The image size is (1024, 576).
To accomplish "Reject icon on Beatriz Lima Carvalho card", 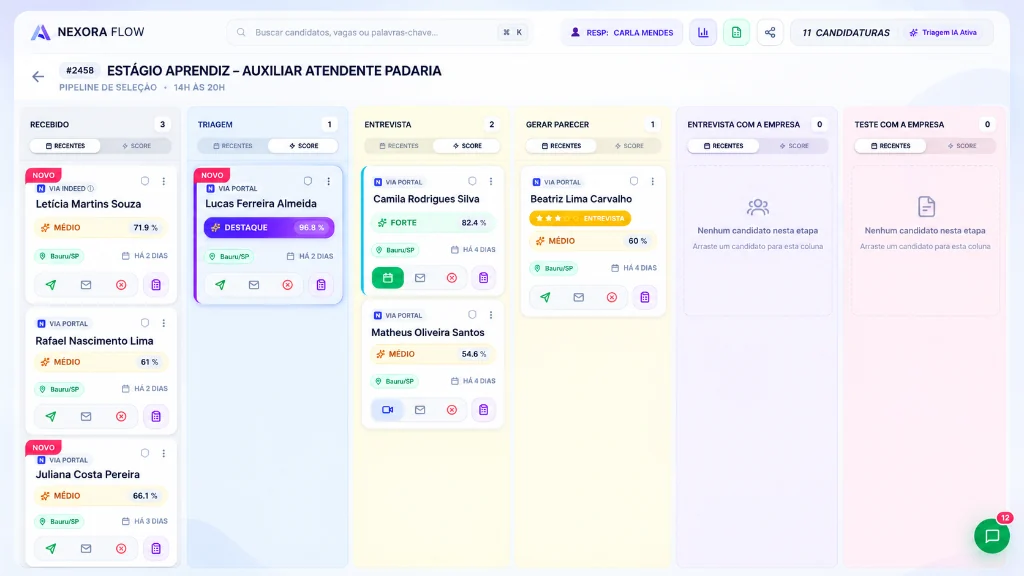I will click(x=612, y=297).
